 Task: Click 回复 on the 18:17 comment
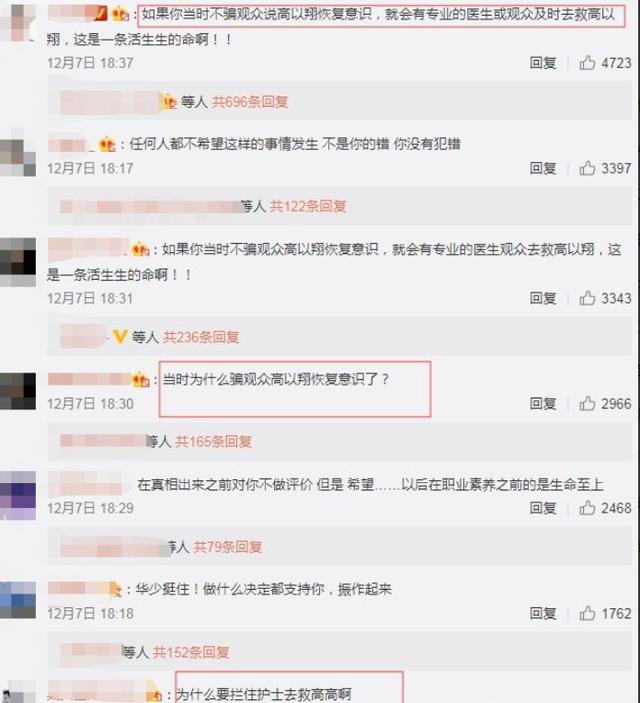coord(543,168)
